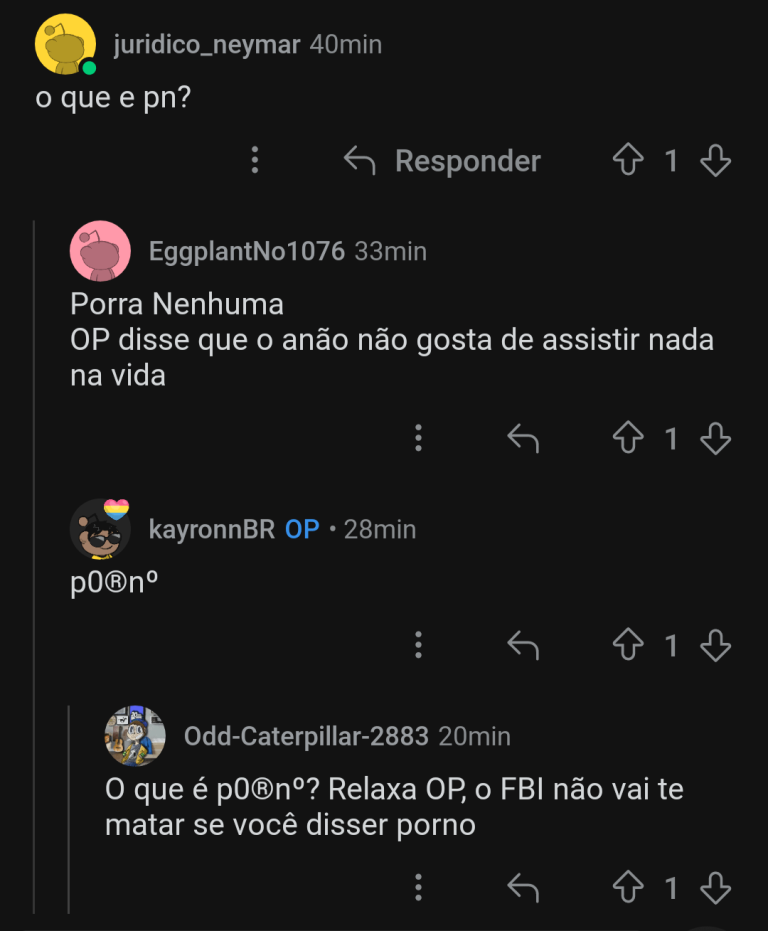Screen dimensions: 768x931
Task: Open more options on juridico_neymar's comment
Action: coord(255,161)
